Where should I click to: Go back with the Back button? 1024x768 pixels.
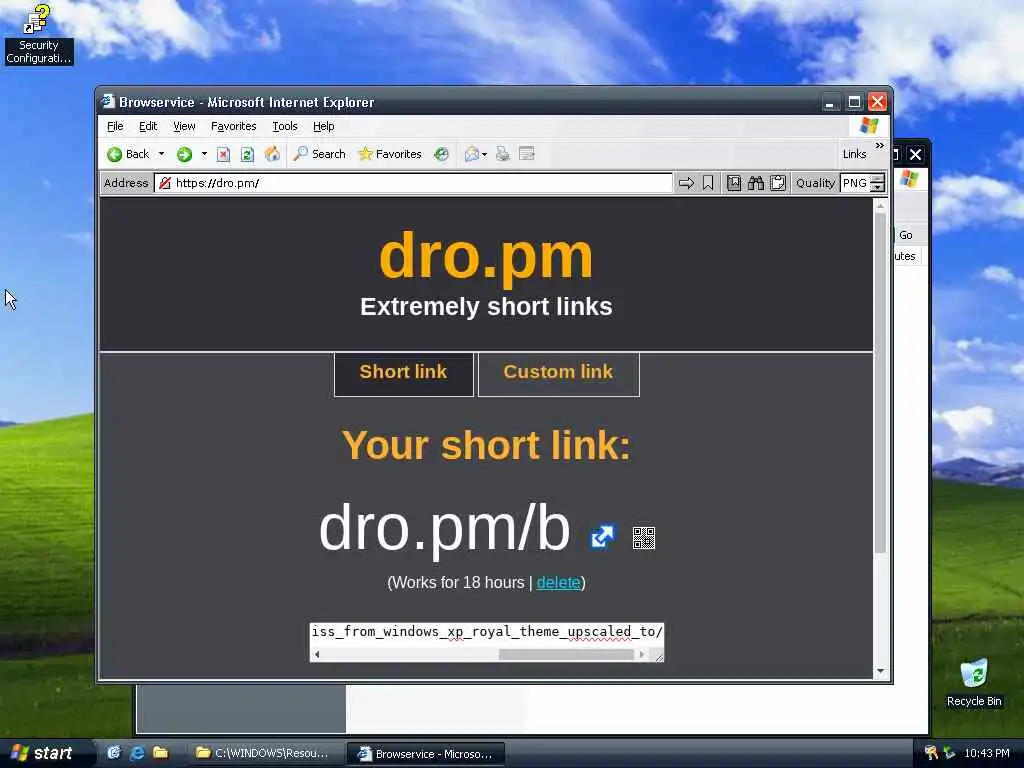tap(128, 154)
